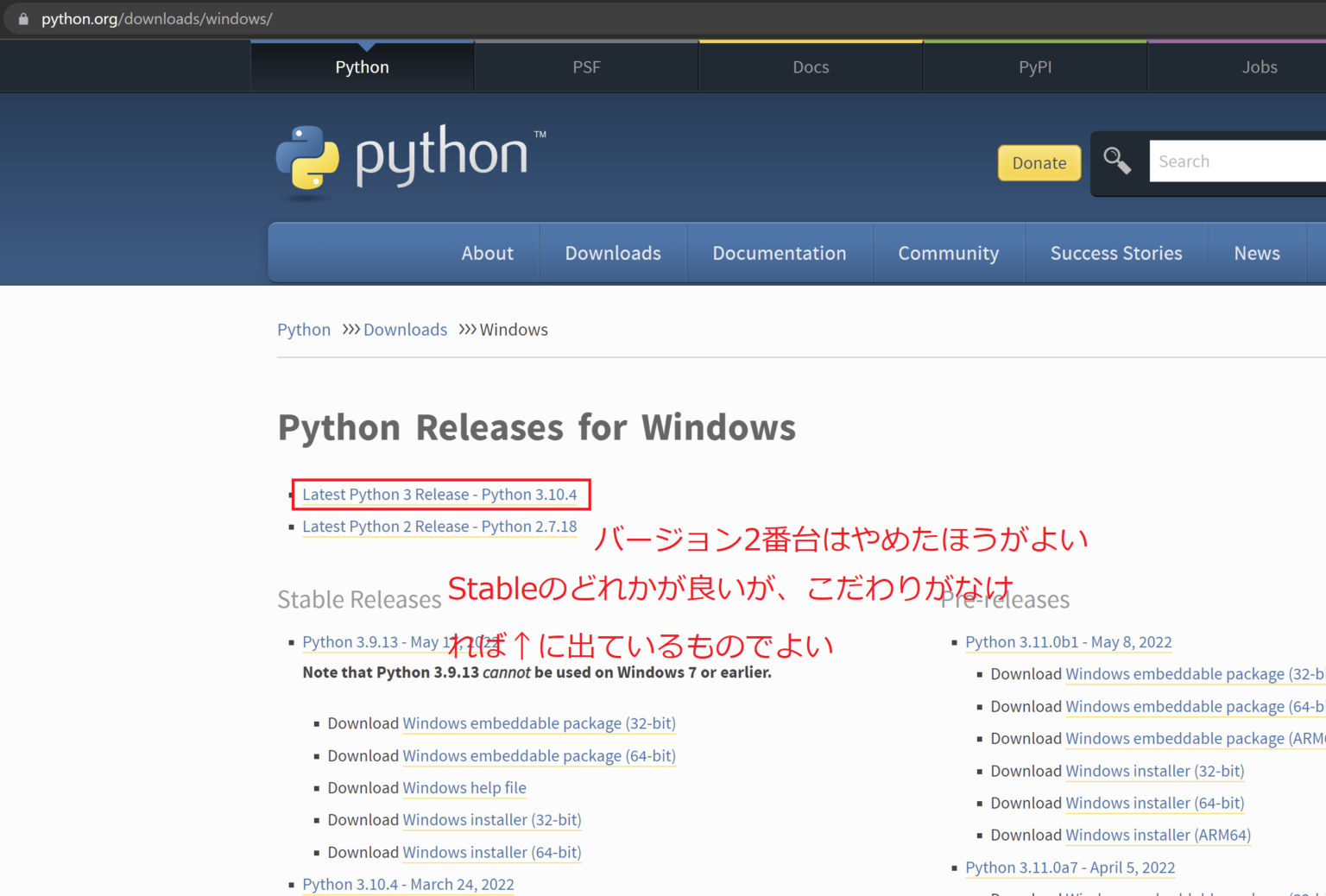Select the PyPI tab
Viewport: 1326px width, 896px height.
pos(1035,66)
